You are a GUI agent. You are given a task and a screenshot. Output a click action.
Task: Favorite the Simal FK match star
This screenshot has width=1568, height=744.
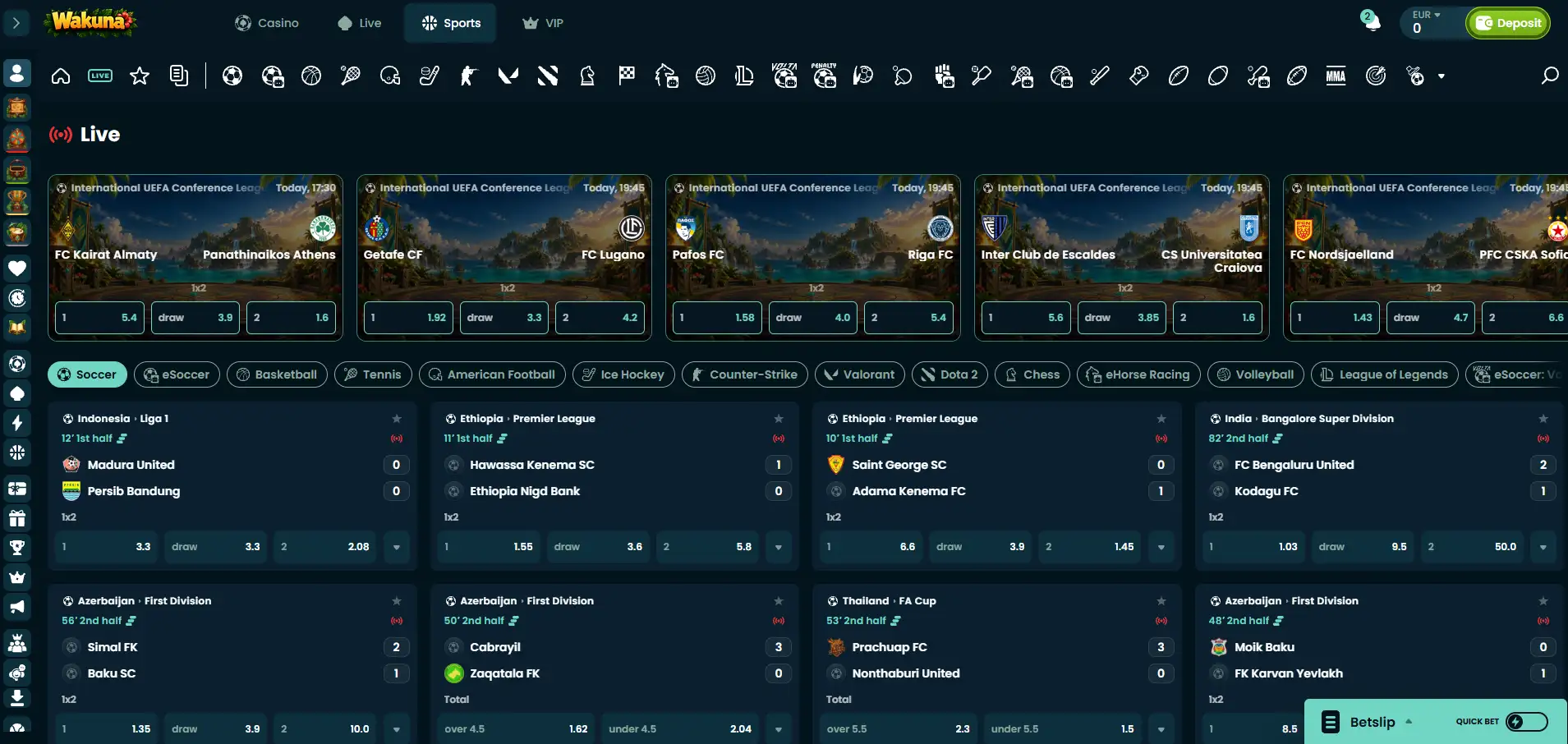397,601
